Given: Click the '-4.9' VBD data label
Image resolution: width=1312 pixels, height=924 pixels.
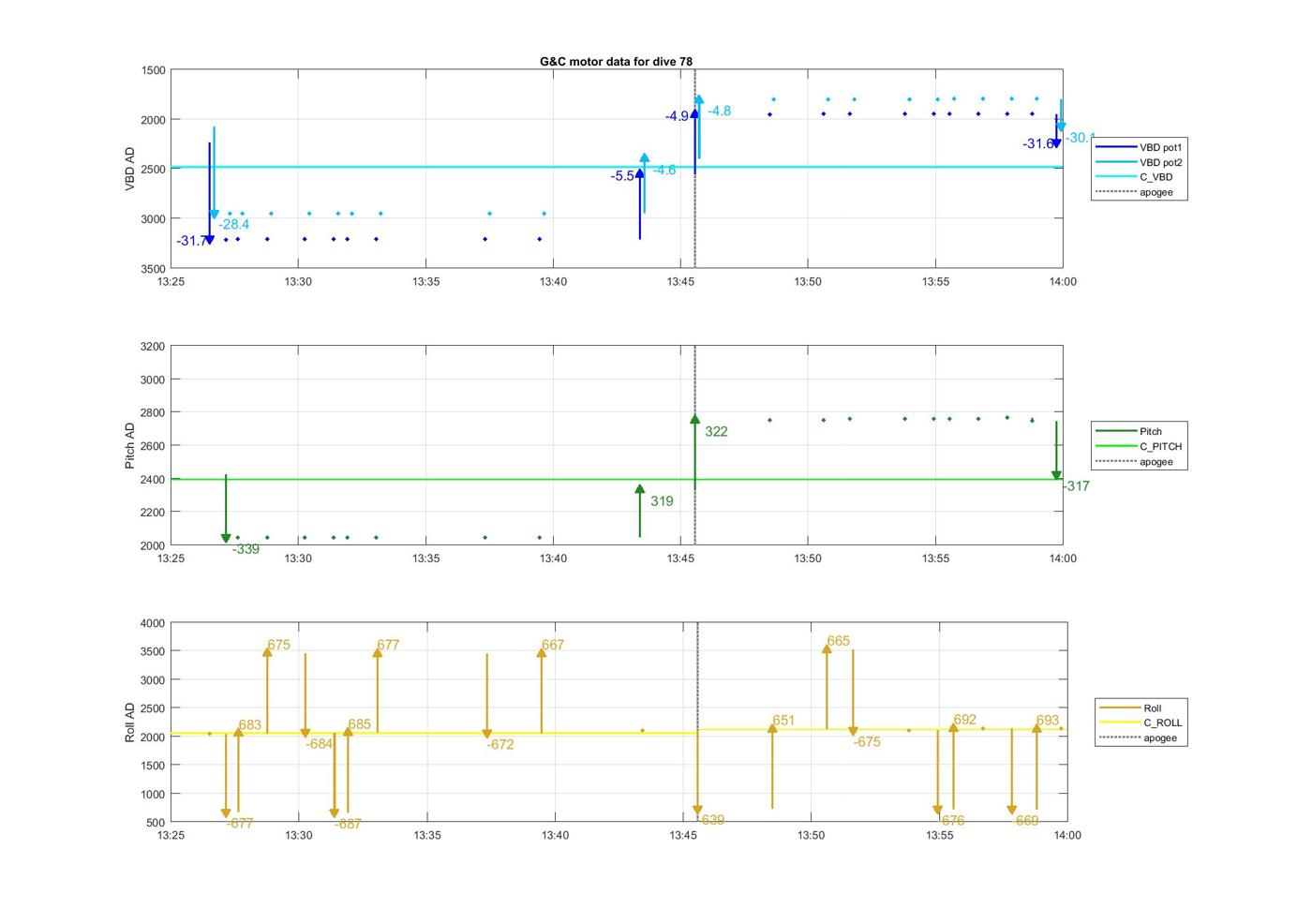Looking at the screenshot, I should [678, 116].
